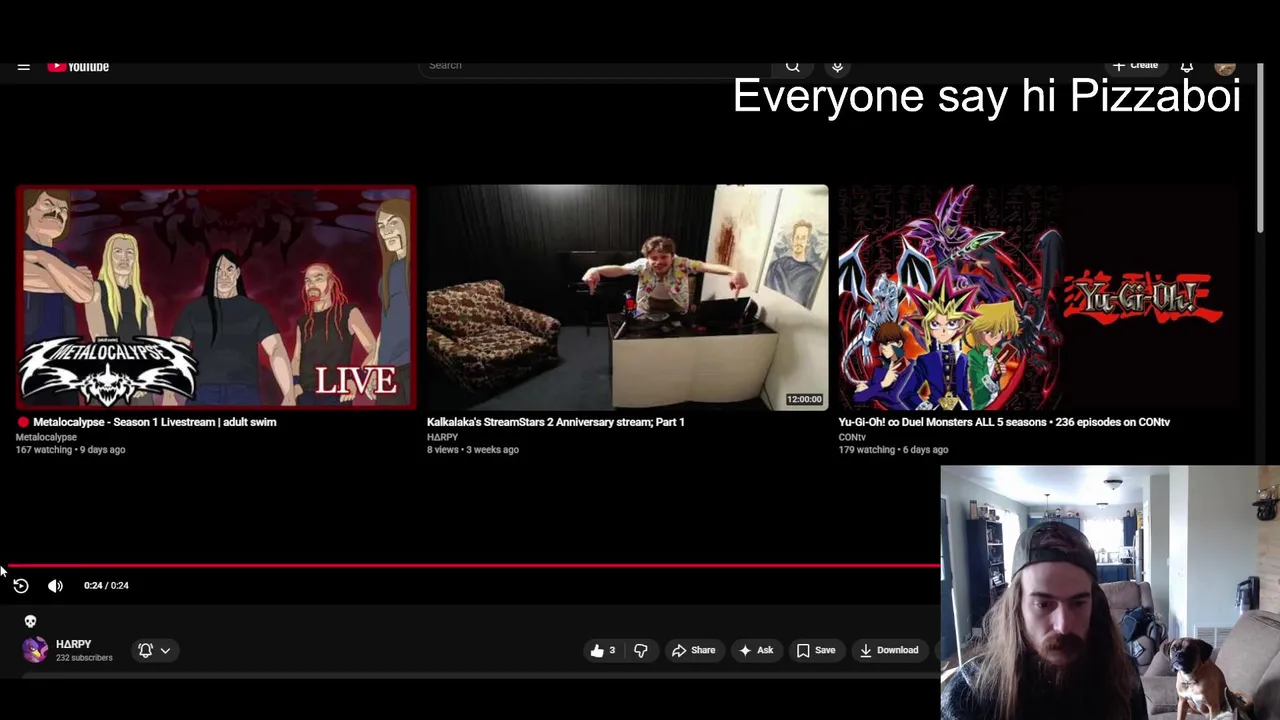The height and width of the screenshot is (720, 1280).
Task: Visit the Metalocalypse channel name link
Action: [x=46, y=437]
